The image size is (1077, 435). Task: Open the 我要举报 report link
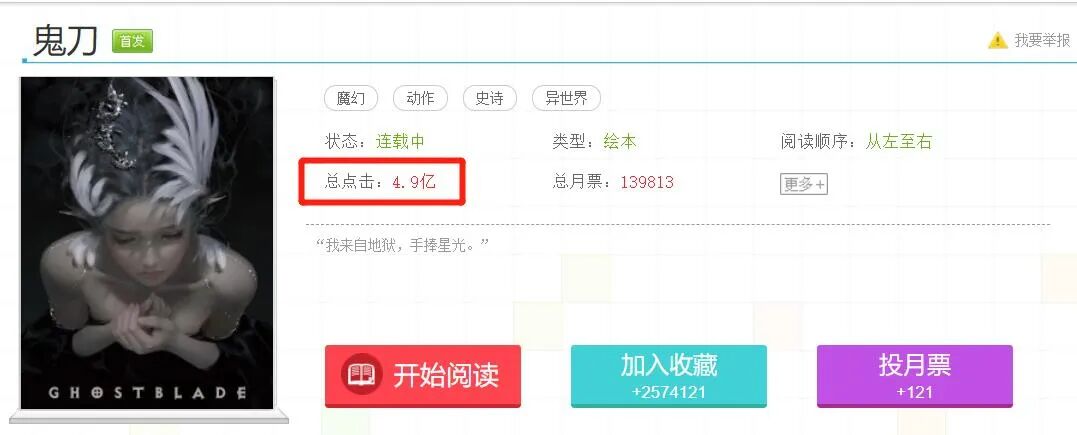pos(1042,41)
